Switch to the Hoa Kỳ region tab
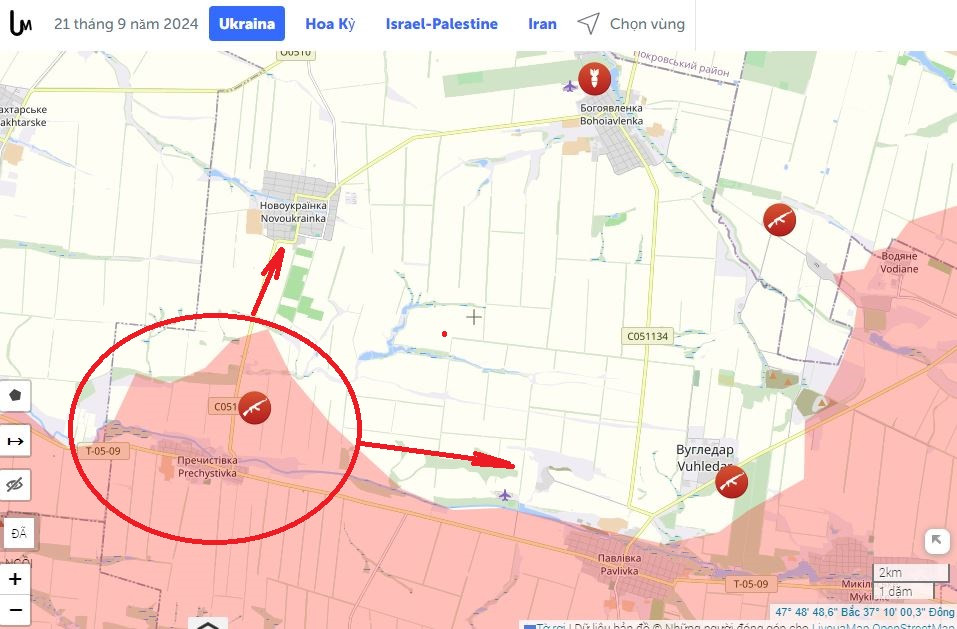957x629 pixels. (x=330, y=23)
